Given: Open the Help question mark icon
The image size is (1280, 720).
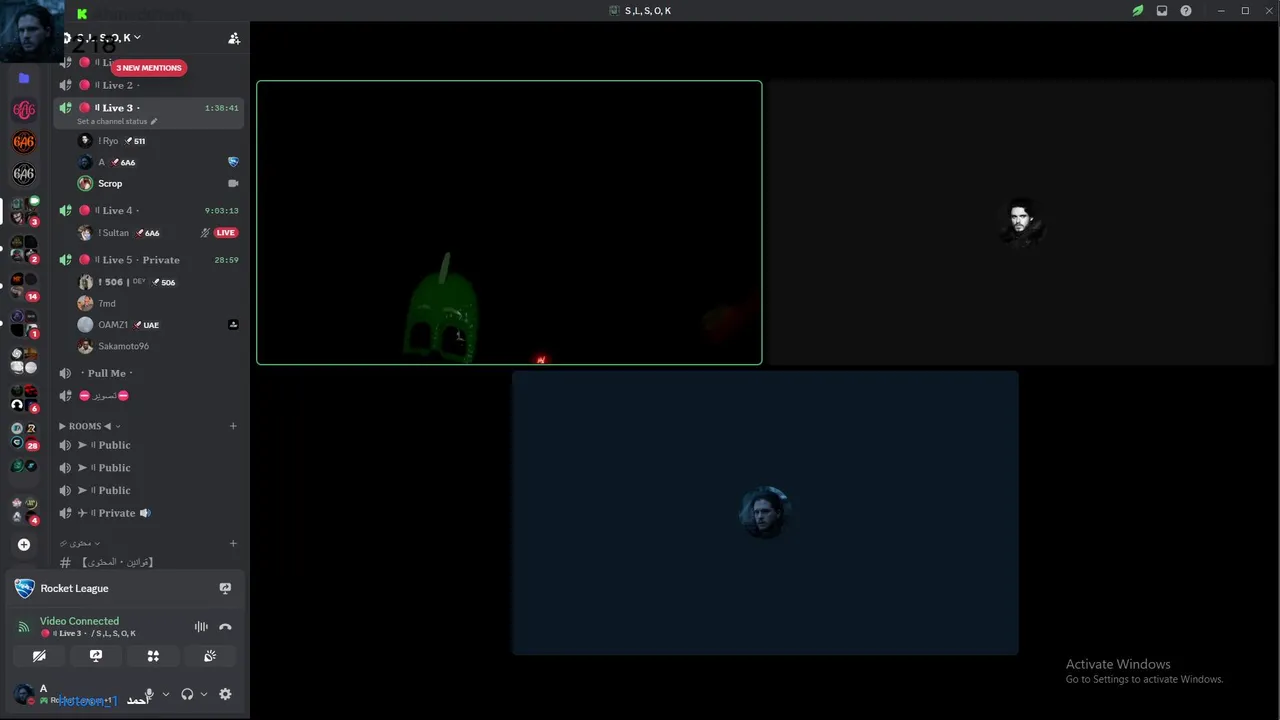Looking at the screenshot, I should click(1186, 11).
